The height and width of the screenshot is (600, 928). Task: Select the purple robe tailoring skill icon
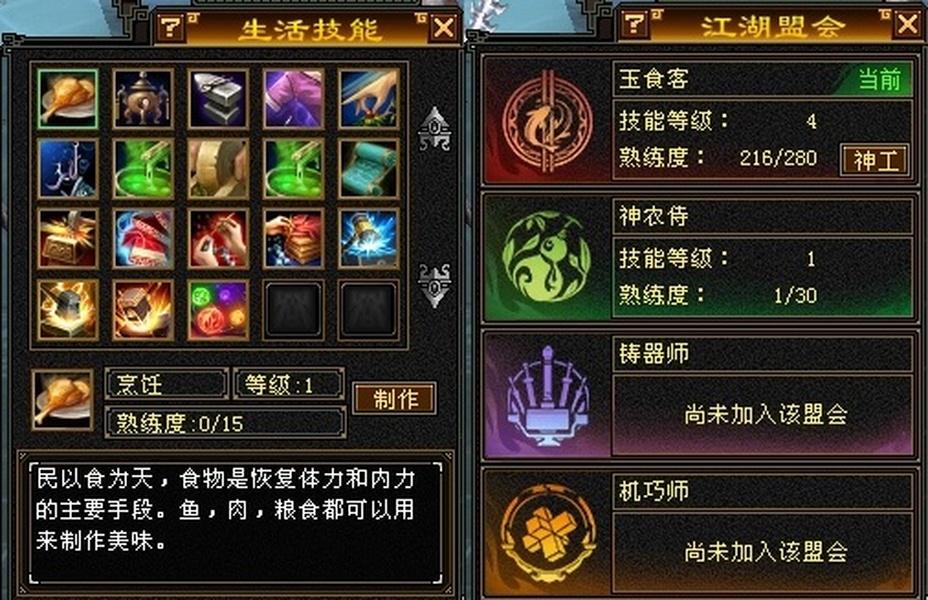tap(294, 98)
